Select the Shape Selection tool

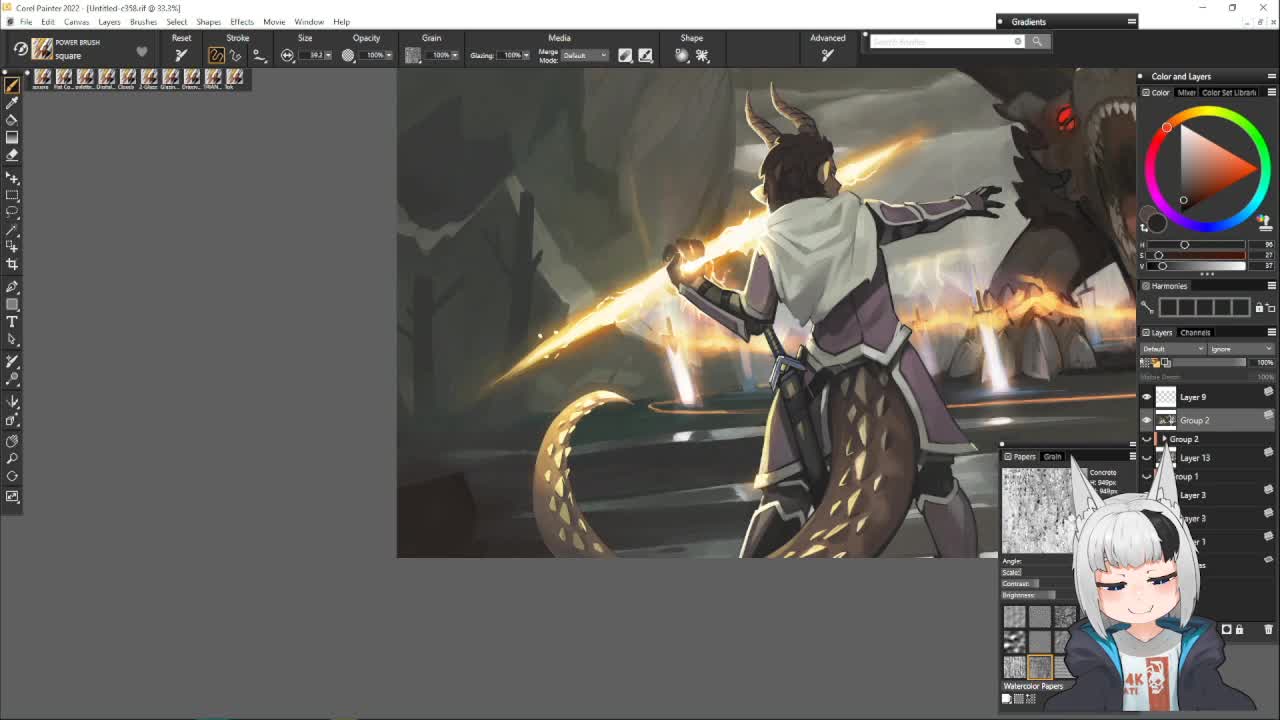(12, 339)
